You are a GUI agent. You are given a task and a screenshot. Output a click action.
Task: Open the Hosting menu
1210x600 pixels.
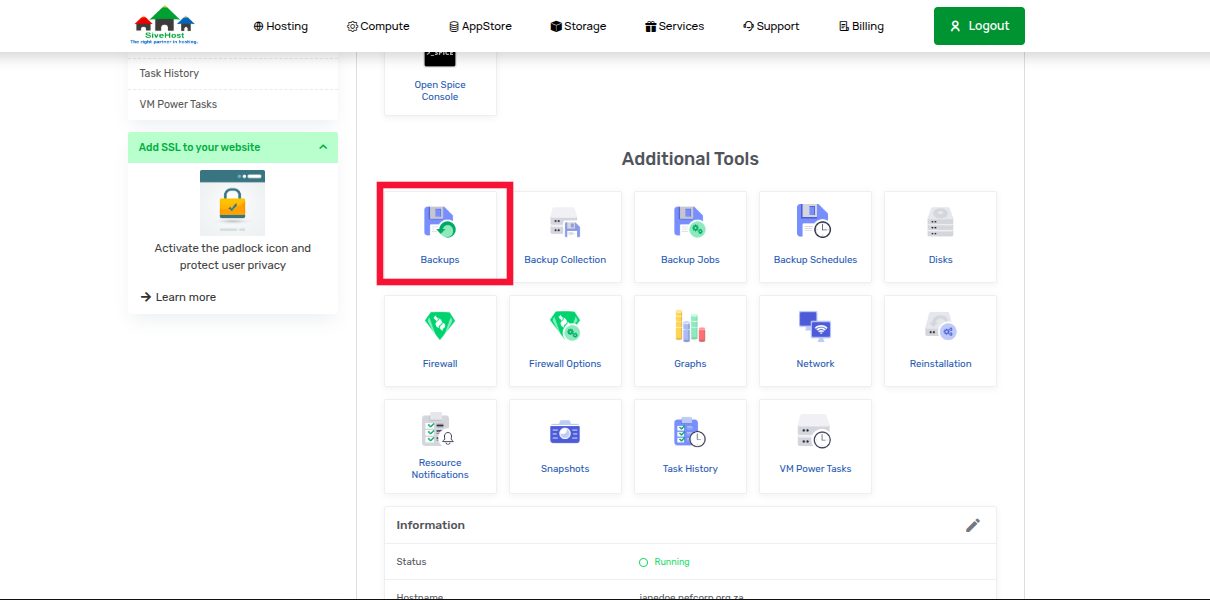(280, 26)
